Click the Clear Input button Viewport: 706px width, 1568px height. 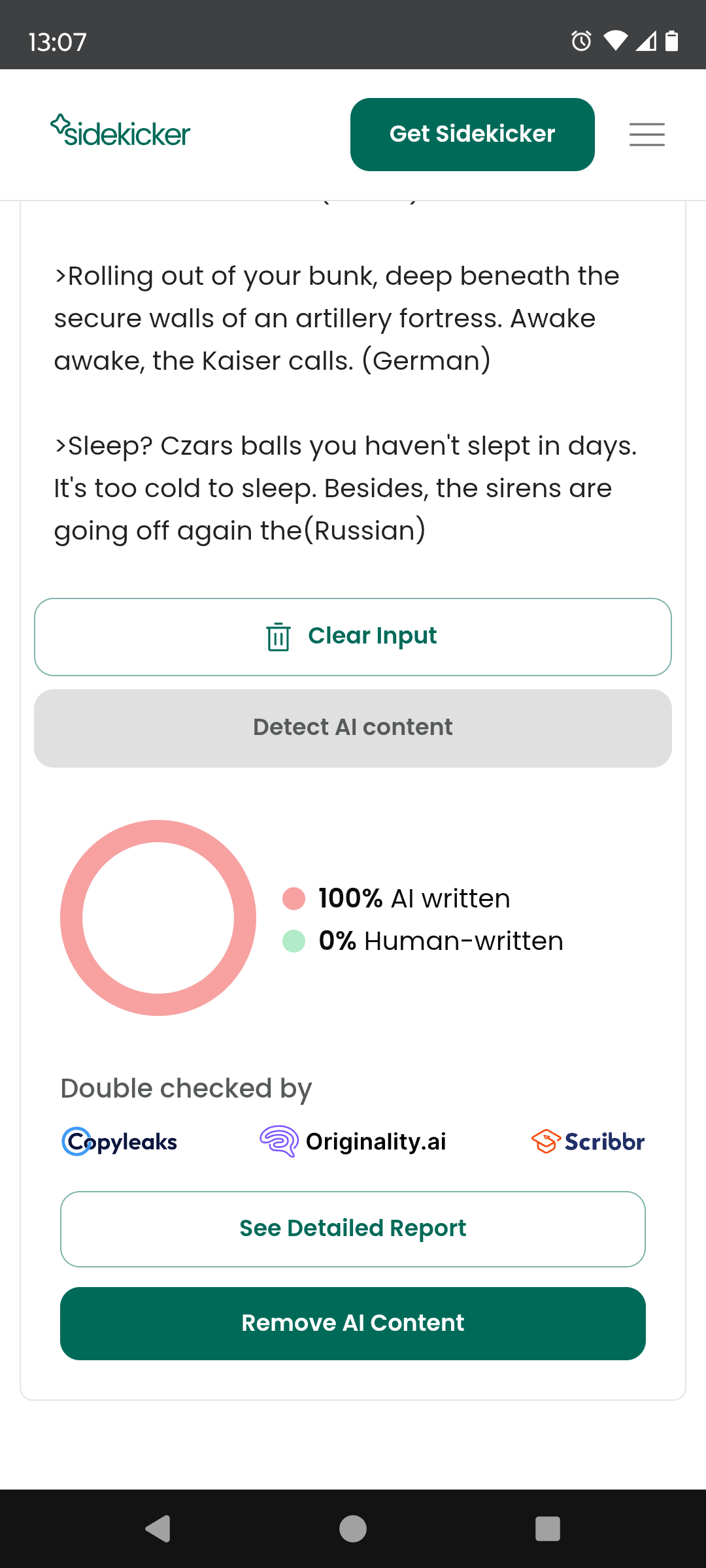pyautogui.click(x=373, y=636)
